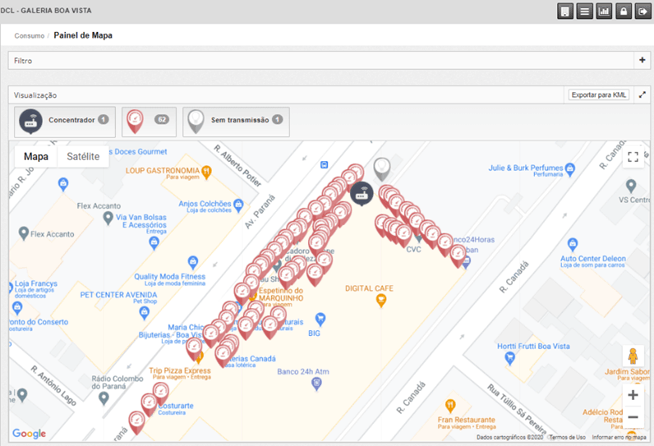Expand the Filtro panel with plus icon
Viewport: 654px width, 446px height.
[642, 61]
